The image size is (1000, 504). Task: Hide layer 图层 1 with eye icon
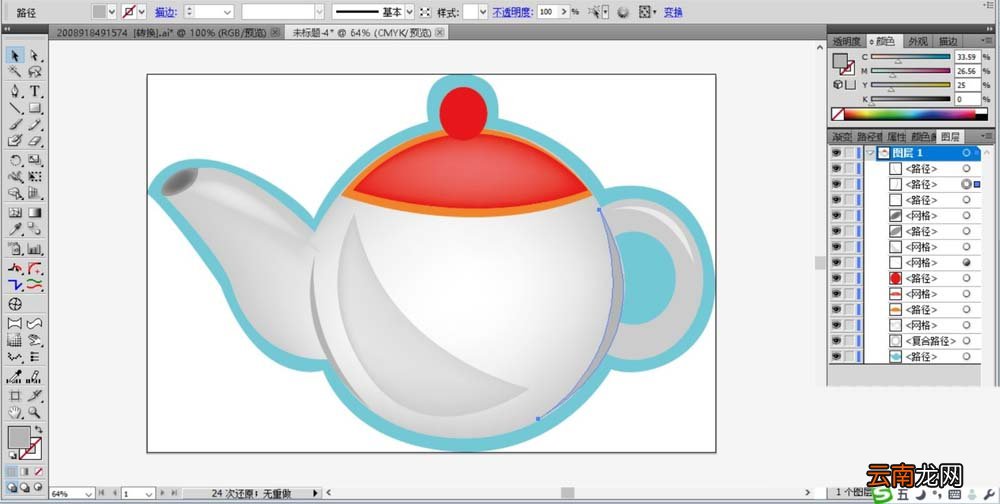click(x=836, y=153)
